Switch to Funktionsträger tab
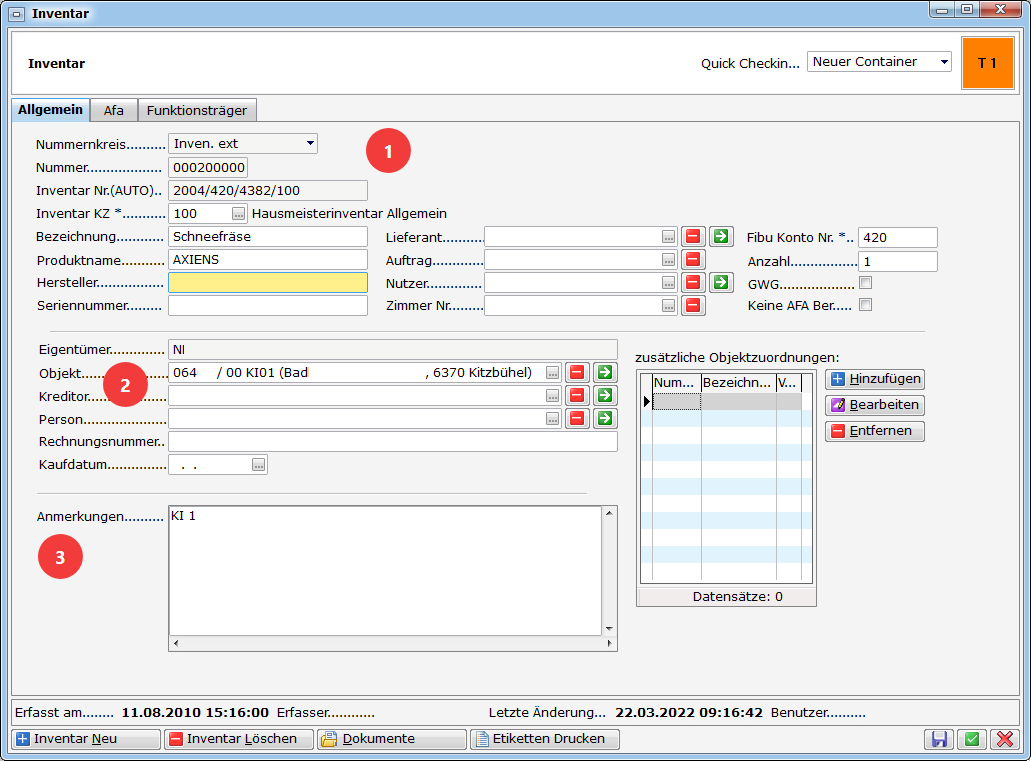The image size is (1031, 761). [x=197, y=110]
